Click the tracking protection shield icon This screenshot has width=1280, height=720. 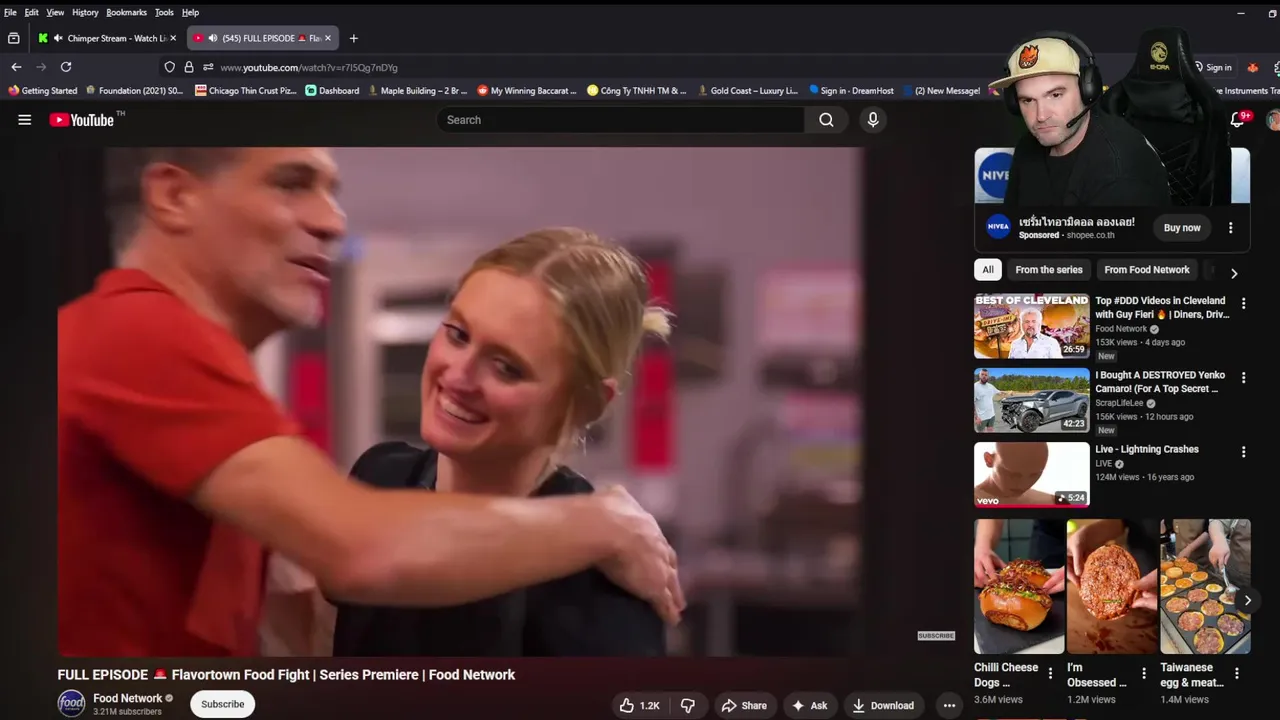170,67
